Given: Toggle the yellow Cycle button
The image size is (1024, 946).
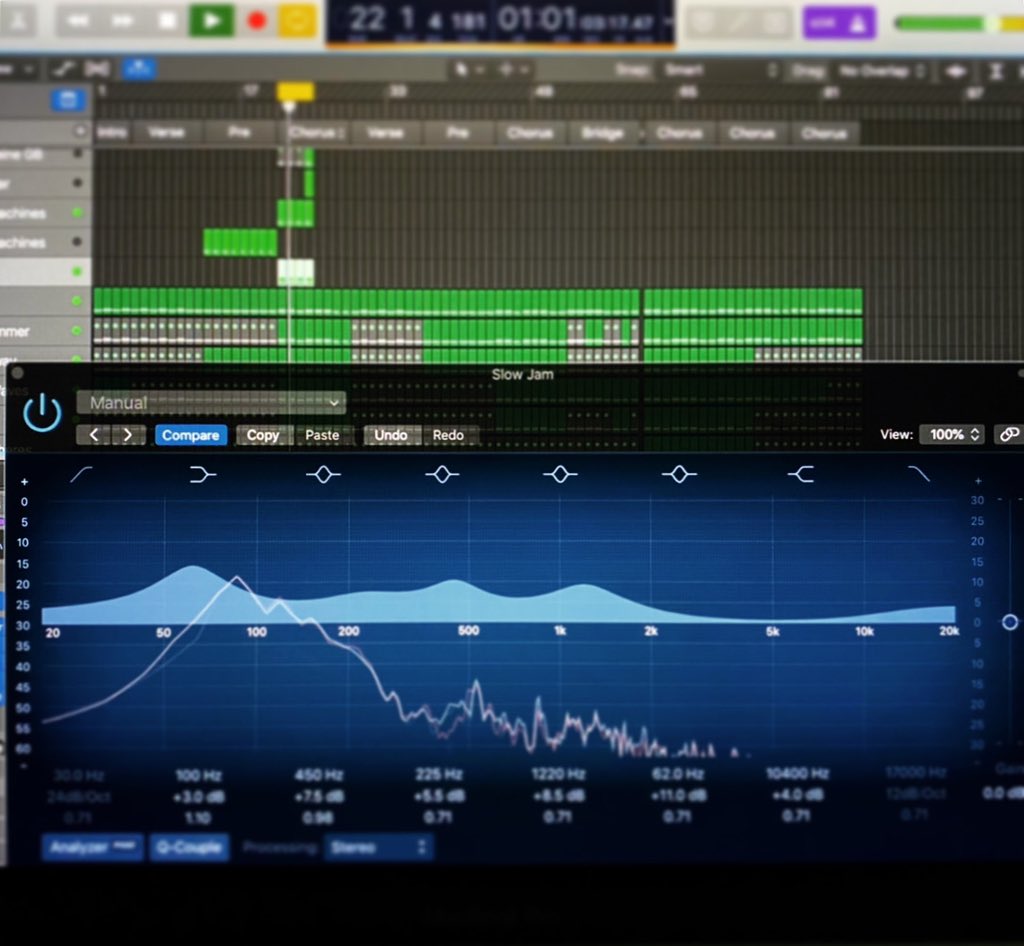Looking at the screenshot, I should [297, 20].
